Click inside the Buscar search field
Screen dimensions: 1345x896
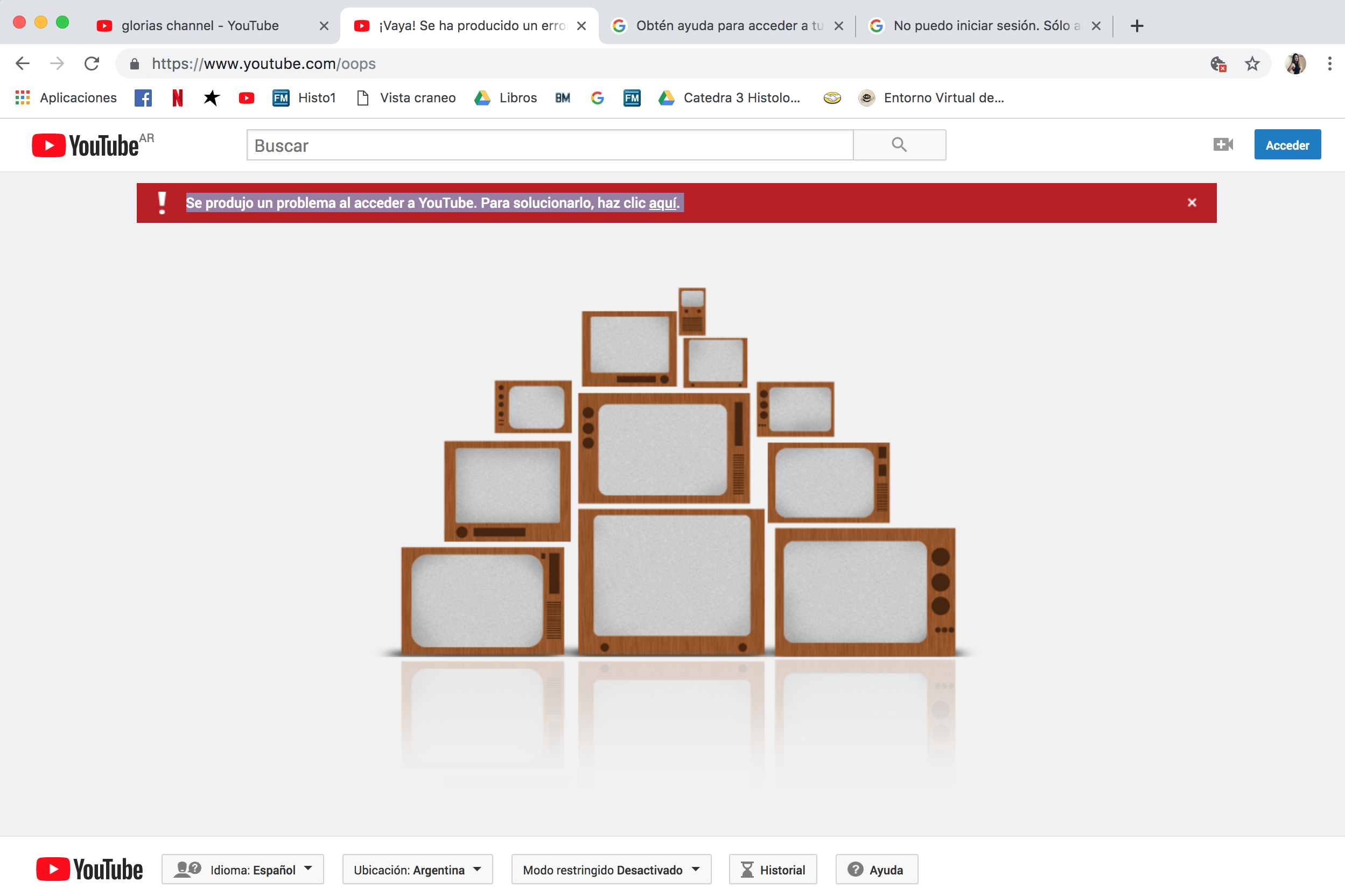click(x=549, y=144)
